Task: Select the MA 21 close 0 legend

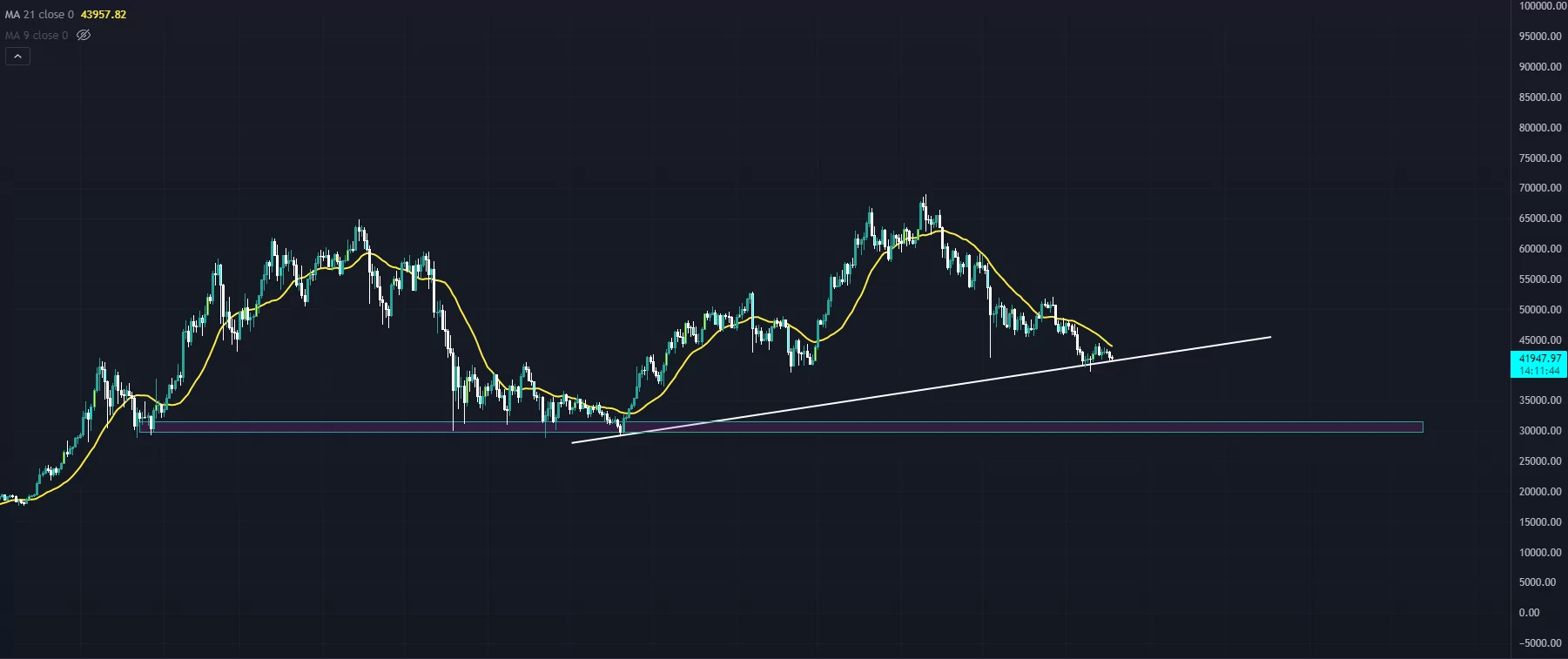Action: pyautogui.click(x=40, y=15)
